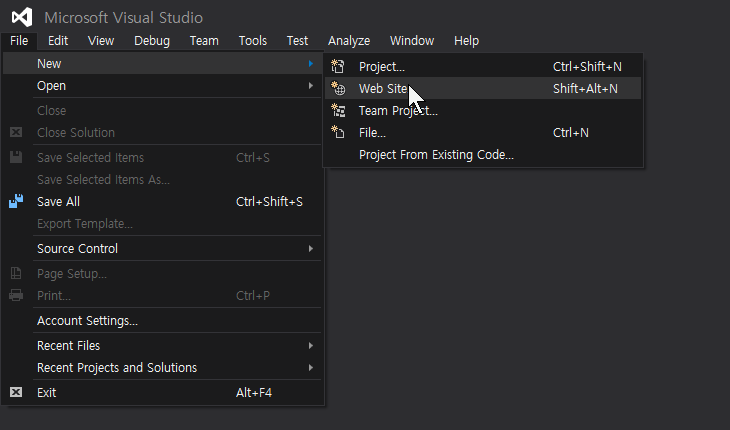Open the Tools menu
The height and width of the screenshot is (430, 730).
(x=253, y=41)
